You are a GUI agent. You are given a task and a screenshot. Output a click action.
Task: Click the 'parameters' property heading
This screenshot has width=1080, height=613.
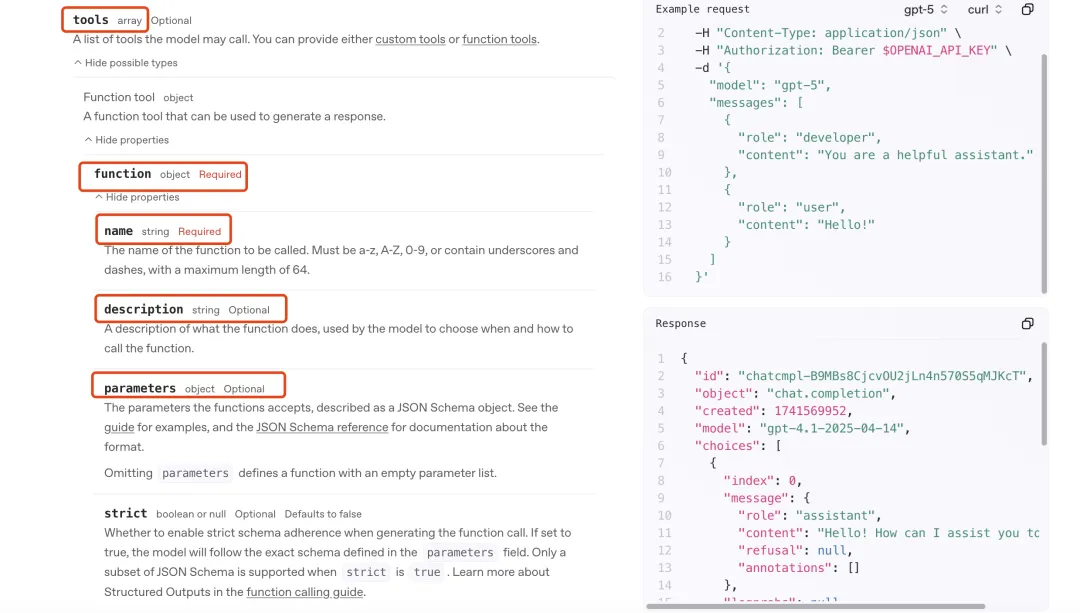tap(140, 388)
